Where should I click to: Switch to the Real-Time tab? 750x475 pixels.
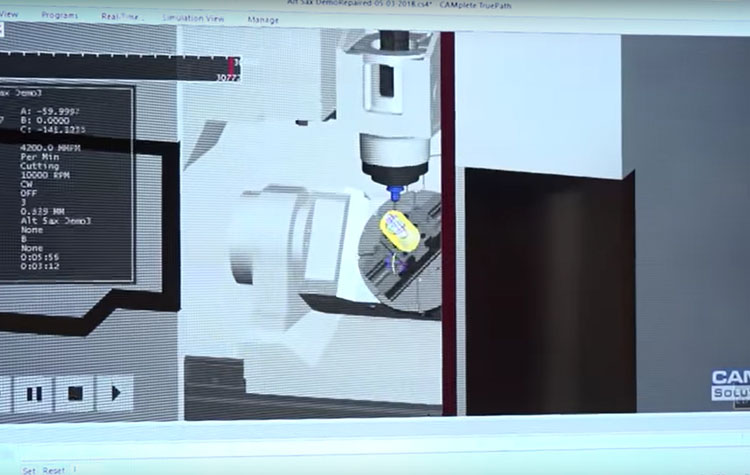(x=123, y=18)
